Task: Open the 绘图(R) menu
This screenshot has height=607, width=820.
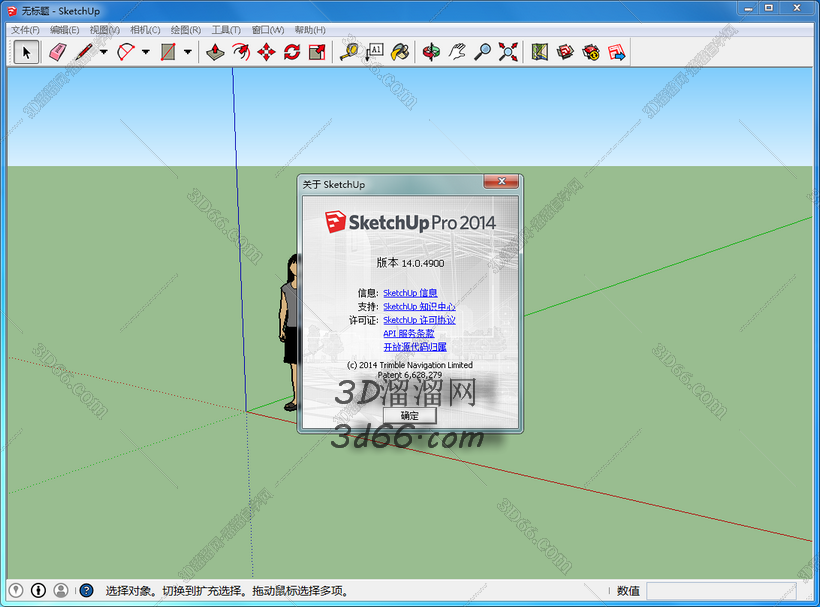Action: coord(186,30)
